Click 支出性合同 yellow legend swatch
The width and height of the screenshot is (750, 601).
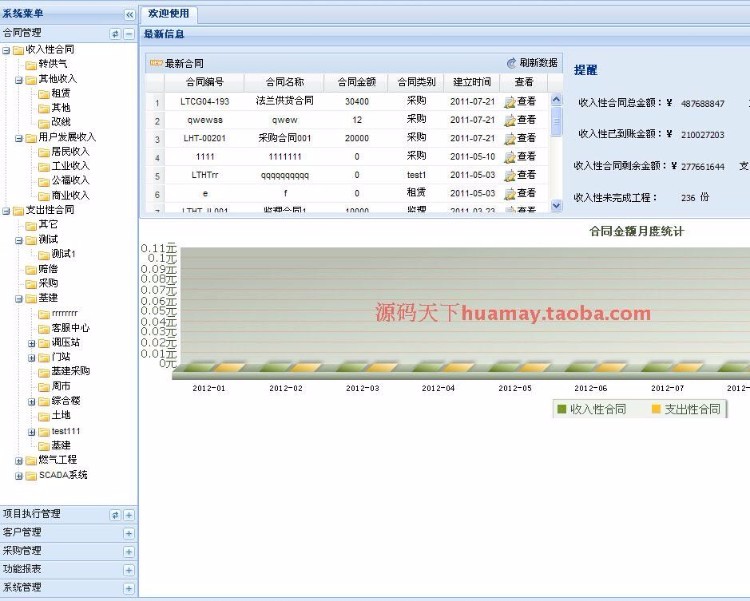click(x=656, y=409)
